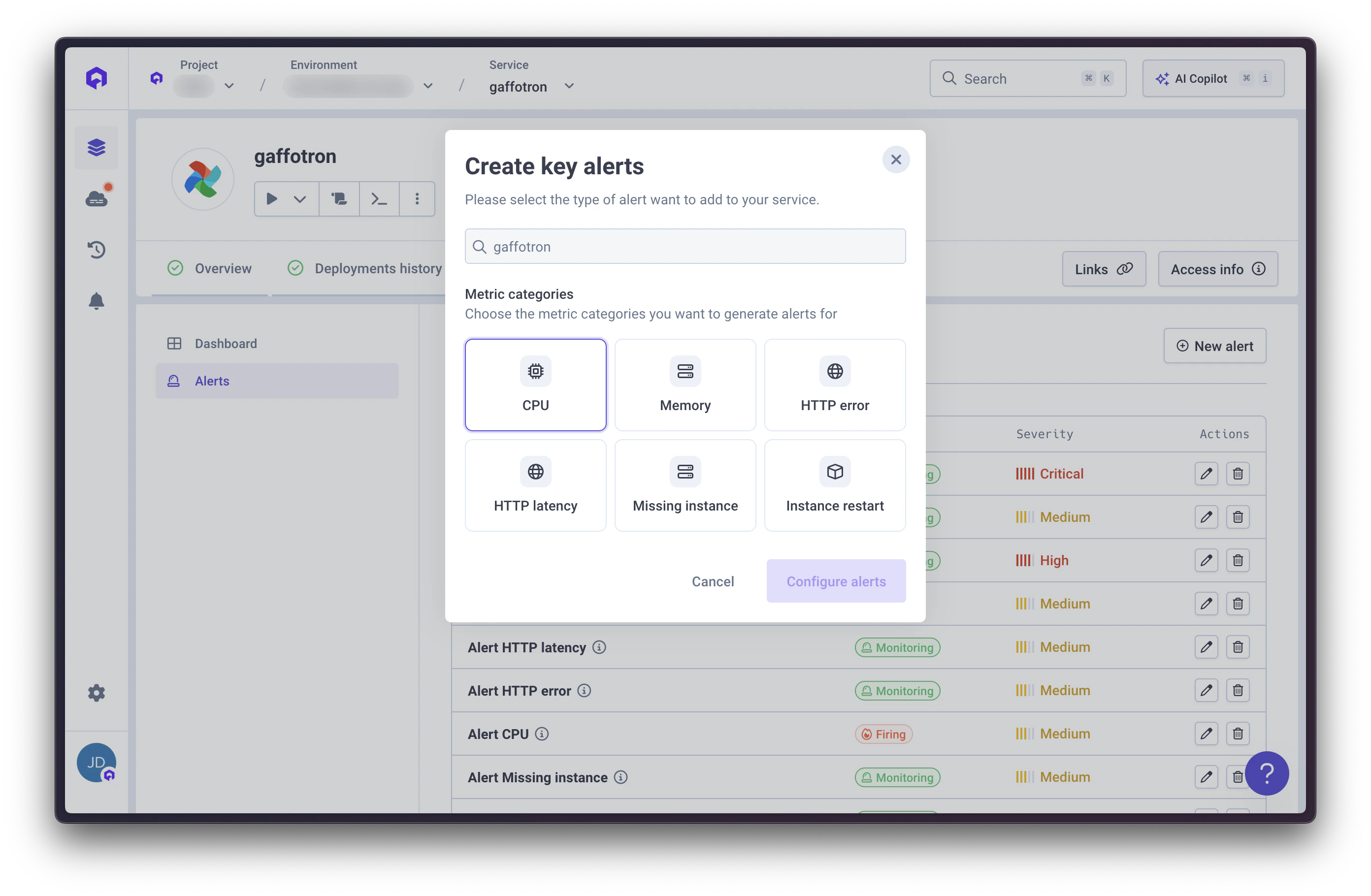The height and width of the screenshot is (896, 1371).
Task: Open the deployment history clock icon in sidebar
Action: coord(96,249)
